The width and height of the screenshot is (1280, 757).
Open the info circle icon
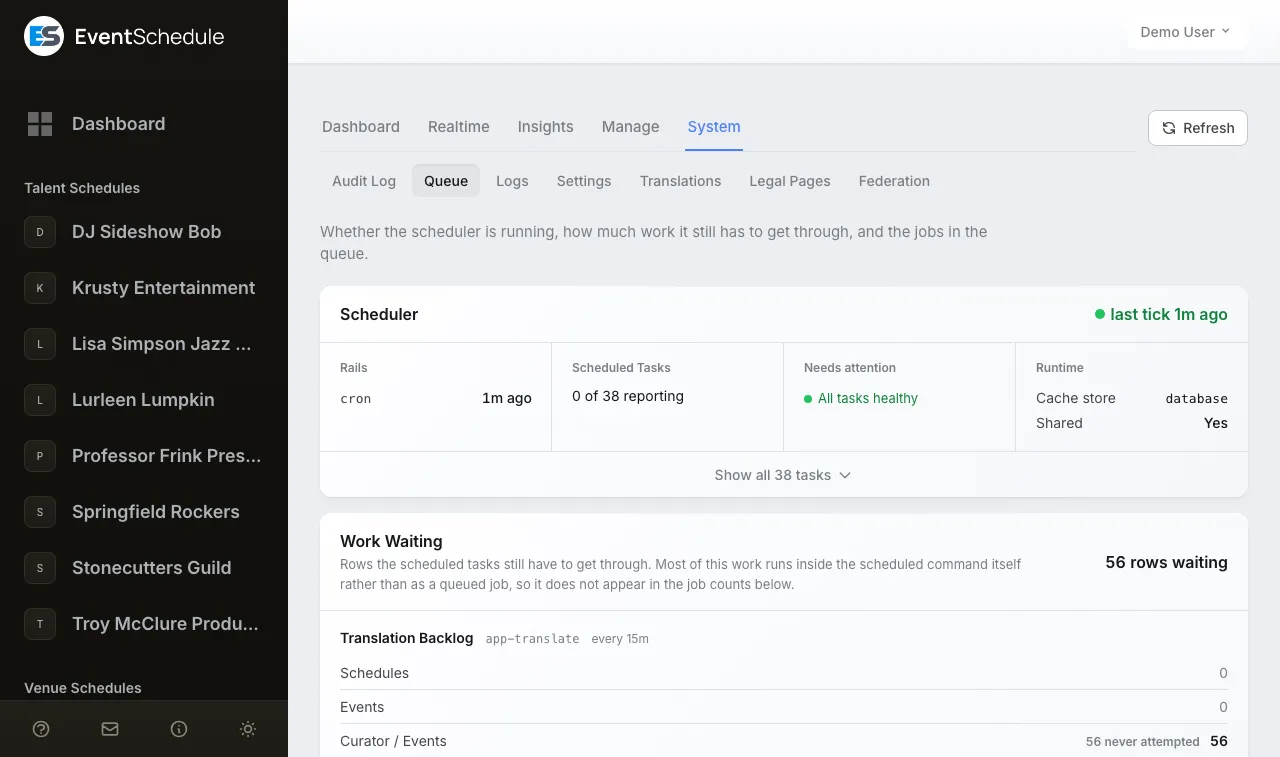tap(179, 729)
